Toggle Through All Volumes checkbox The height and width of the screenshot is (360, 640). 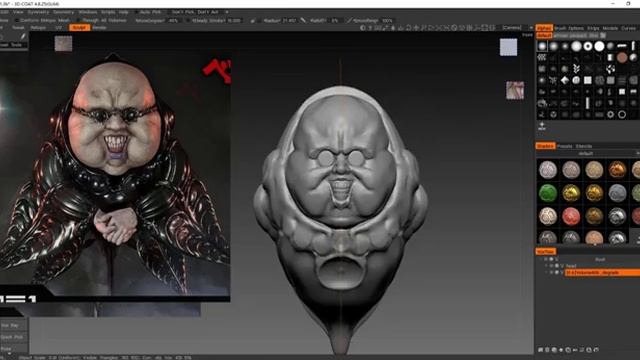pos(79,20)
